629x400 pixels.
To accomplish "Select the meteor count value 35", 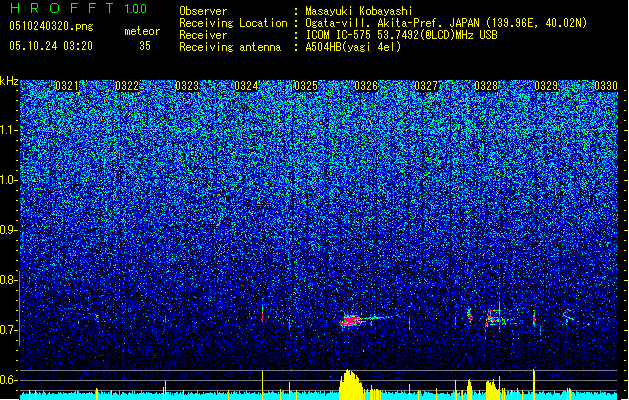I will (x=145, y=46).
